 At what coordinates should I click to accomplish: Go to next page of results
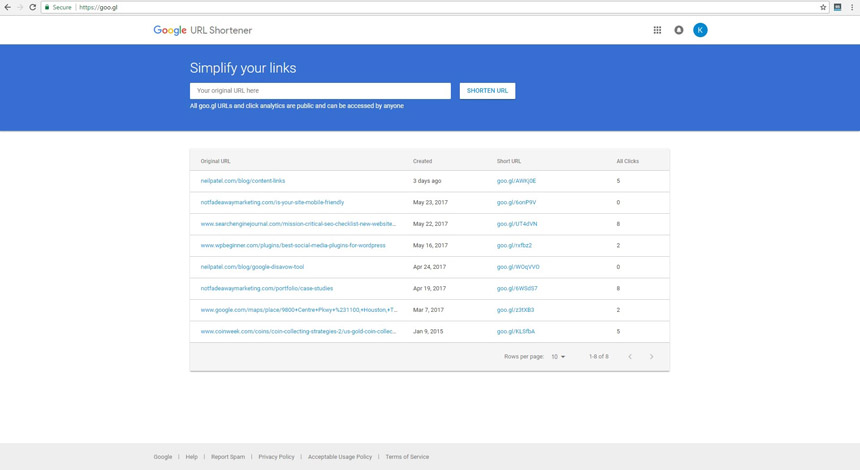coord(652,356)
